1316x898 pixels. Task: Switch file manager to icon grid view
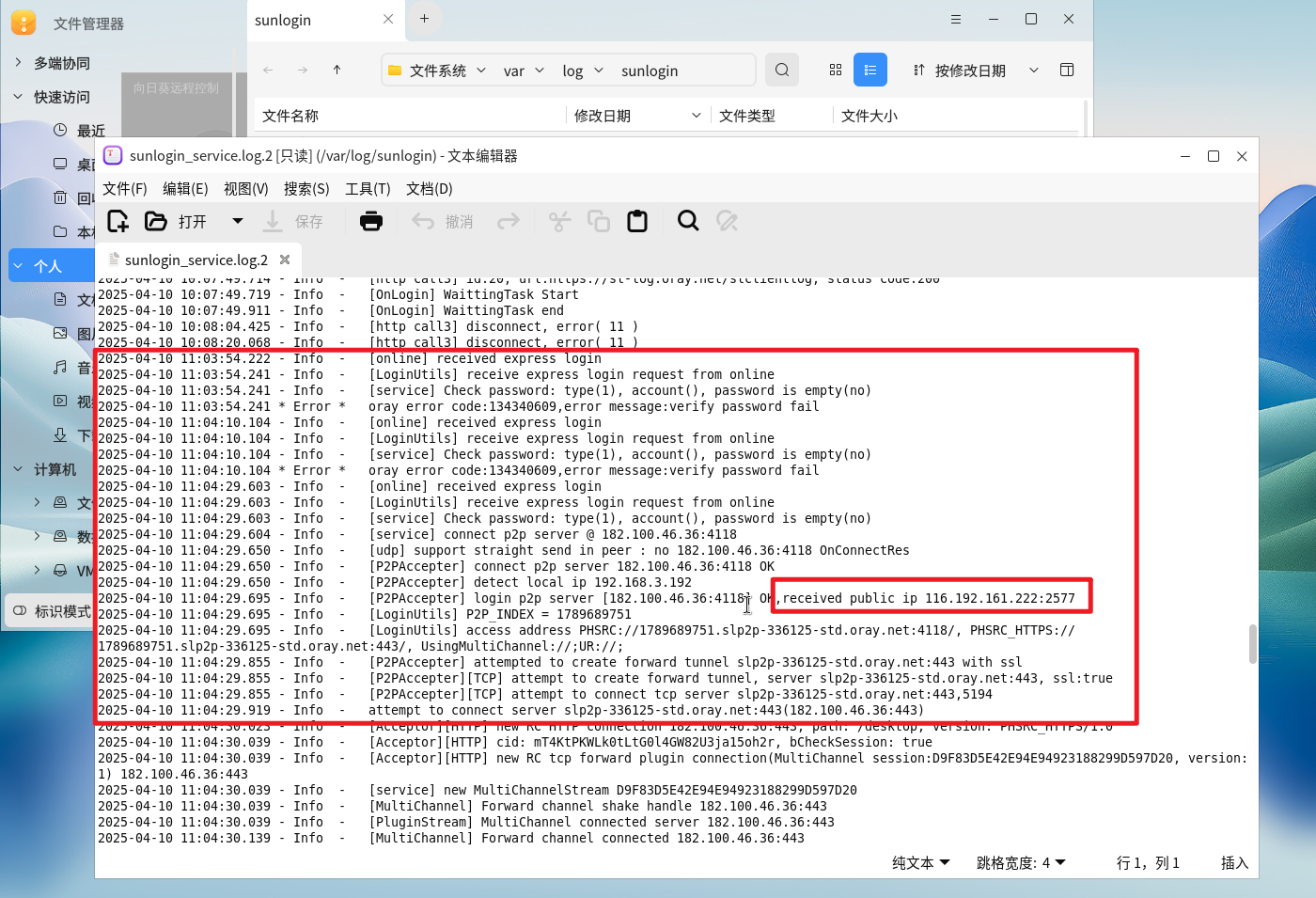pyautogui.click(x=836, y=70)
